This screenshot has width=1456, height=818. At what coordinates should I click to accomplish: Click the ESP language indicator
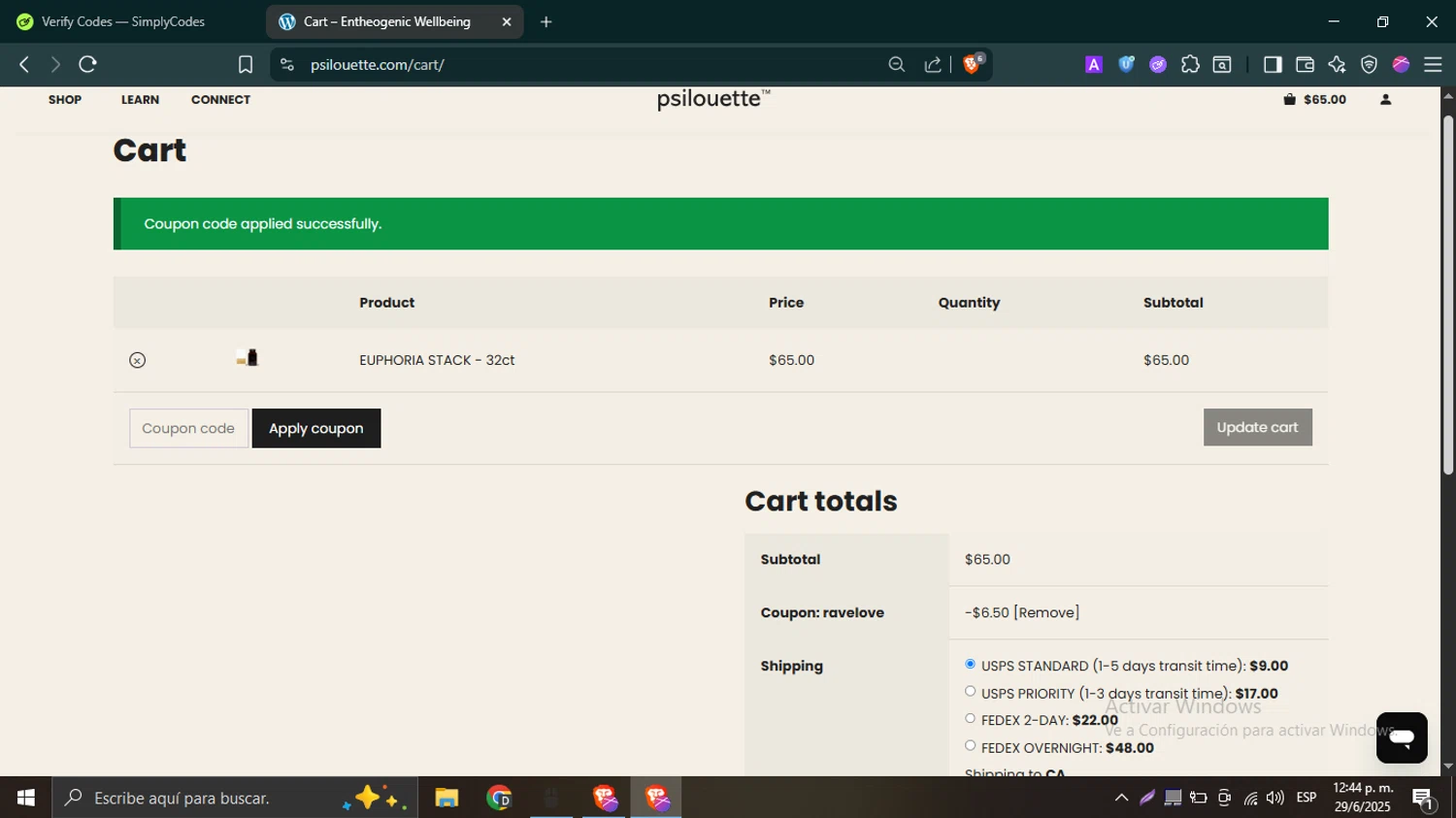[1307, 798]
